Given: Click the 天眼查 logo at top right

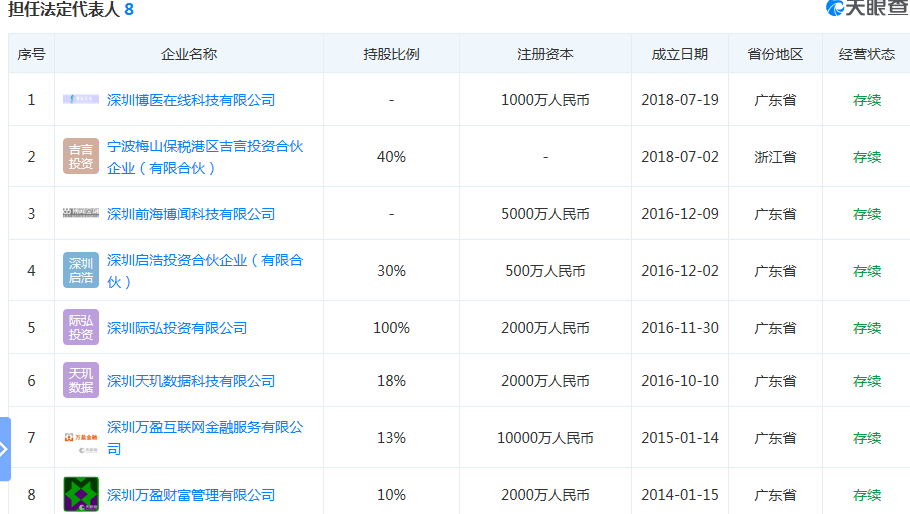Looking at the screenshot, I should (866, 9).
